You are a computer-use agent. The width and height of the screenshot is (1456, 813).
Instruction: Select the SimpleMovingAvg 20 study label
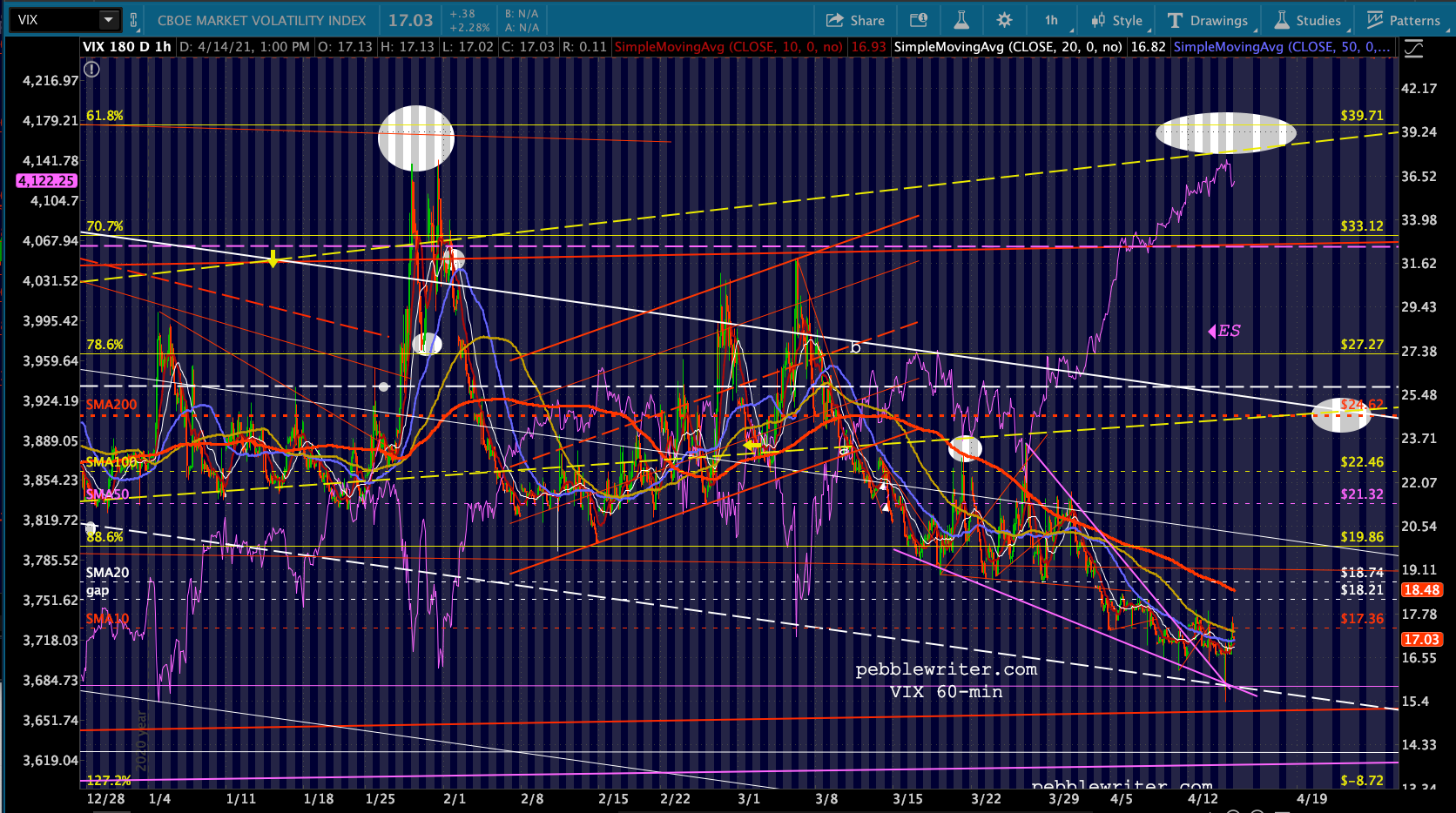tap(1008, 47)
